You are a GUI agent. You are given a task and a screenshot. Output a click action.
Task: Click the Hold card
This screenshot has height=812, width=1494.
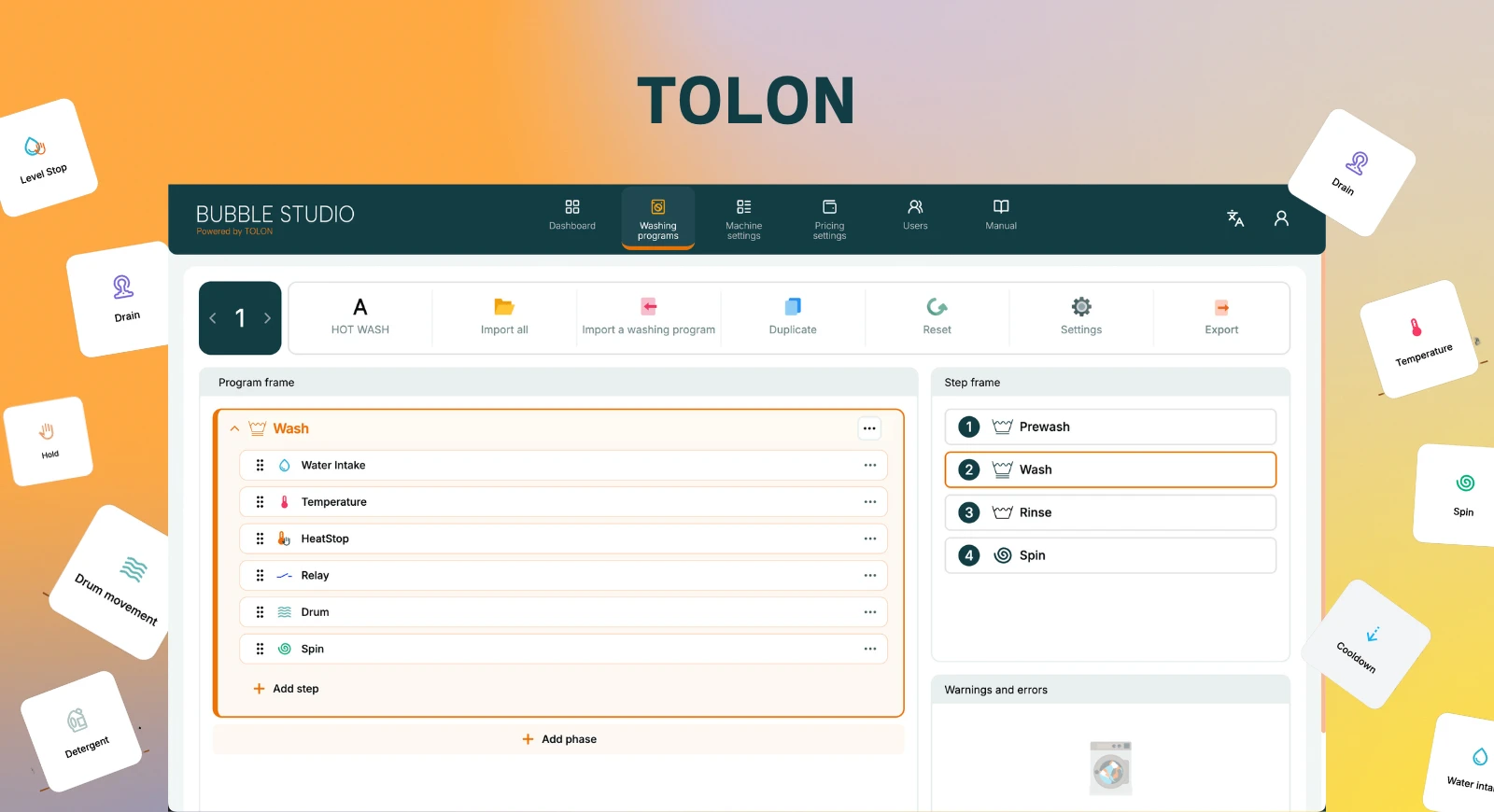[49, 441]
